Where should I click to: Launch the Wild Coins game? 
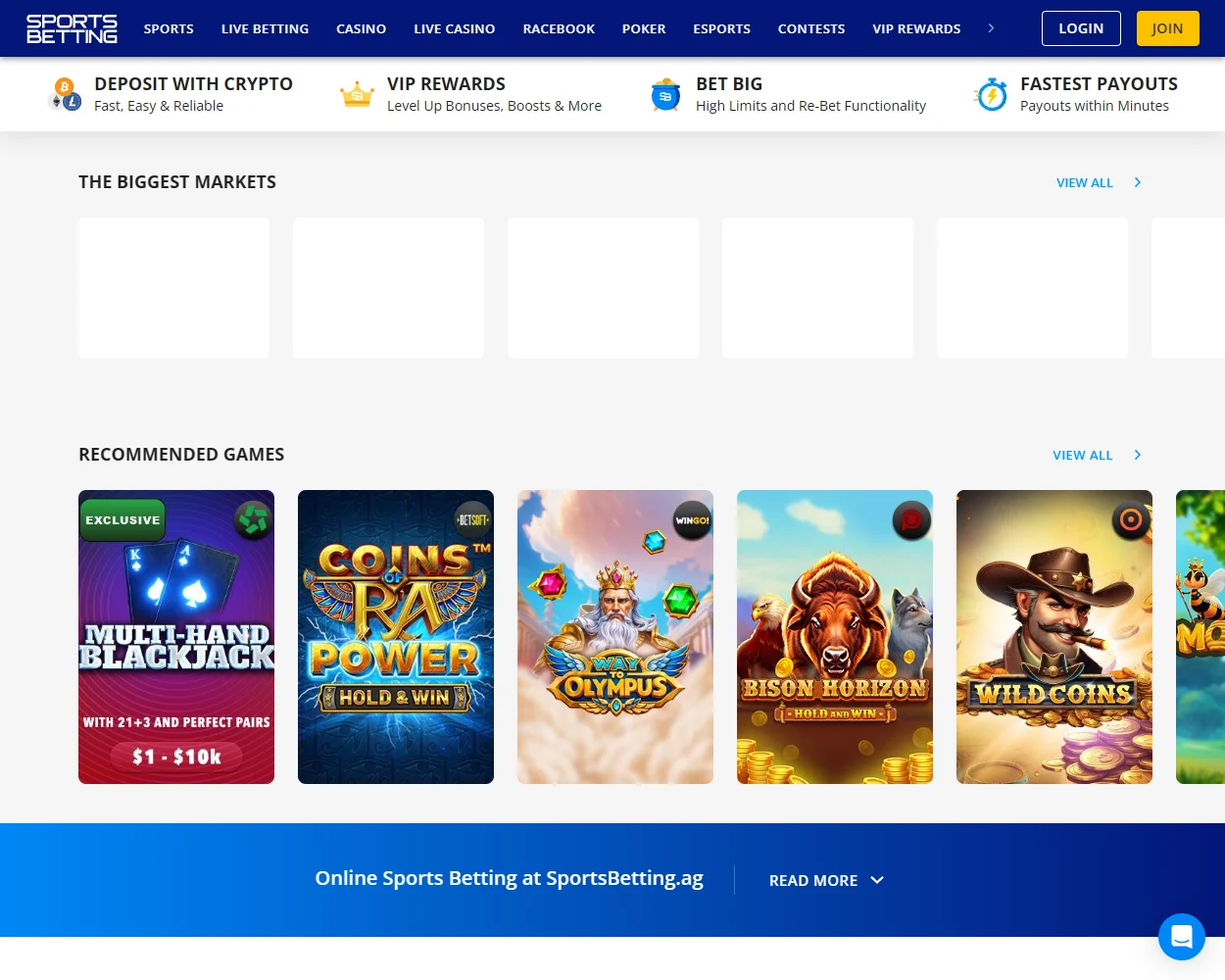(1054, 637)
